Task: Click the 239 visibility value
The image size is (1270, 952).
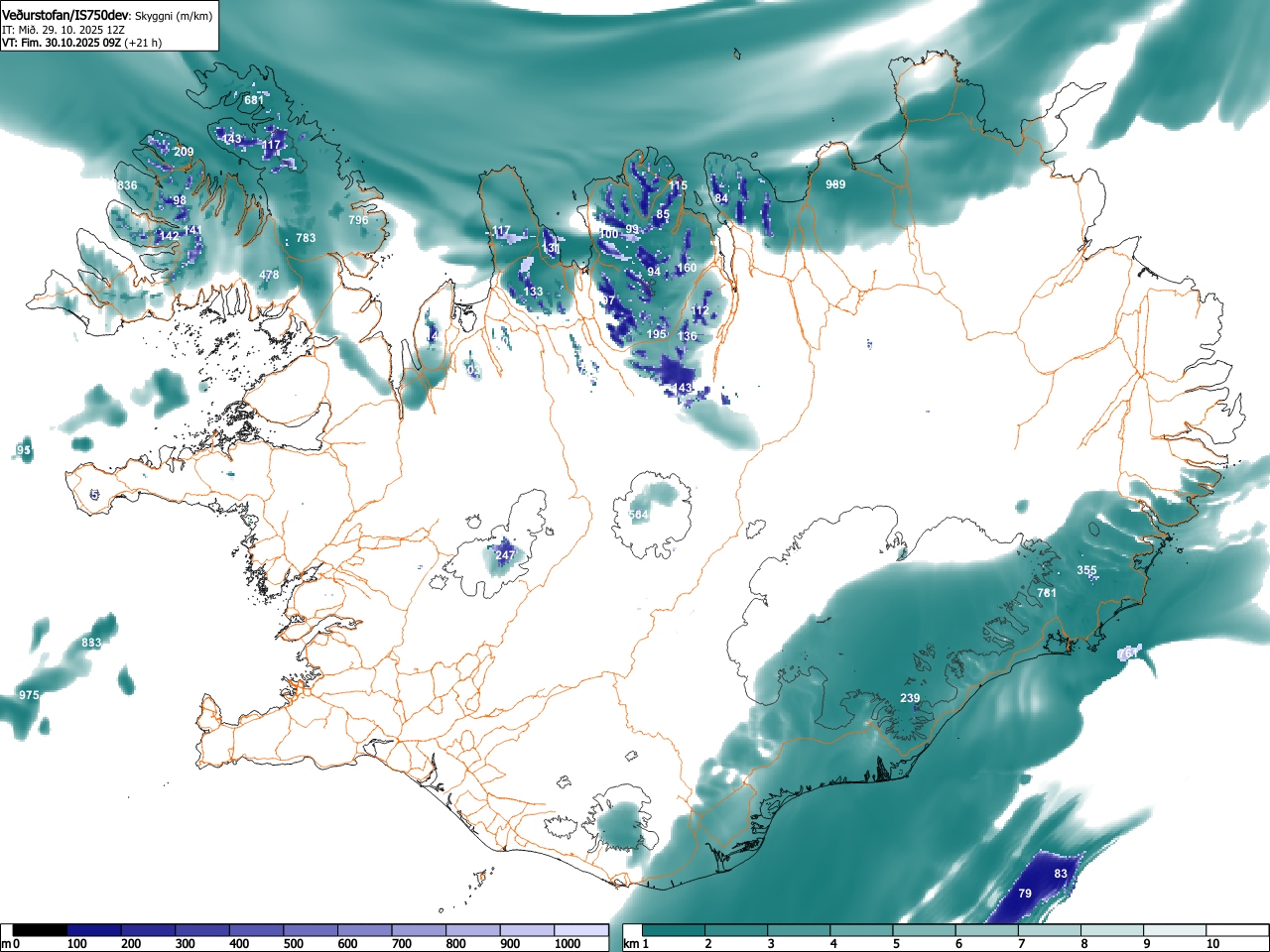Action: point(910,698)
